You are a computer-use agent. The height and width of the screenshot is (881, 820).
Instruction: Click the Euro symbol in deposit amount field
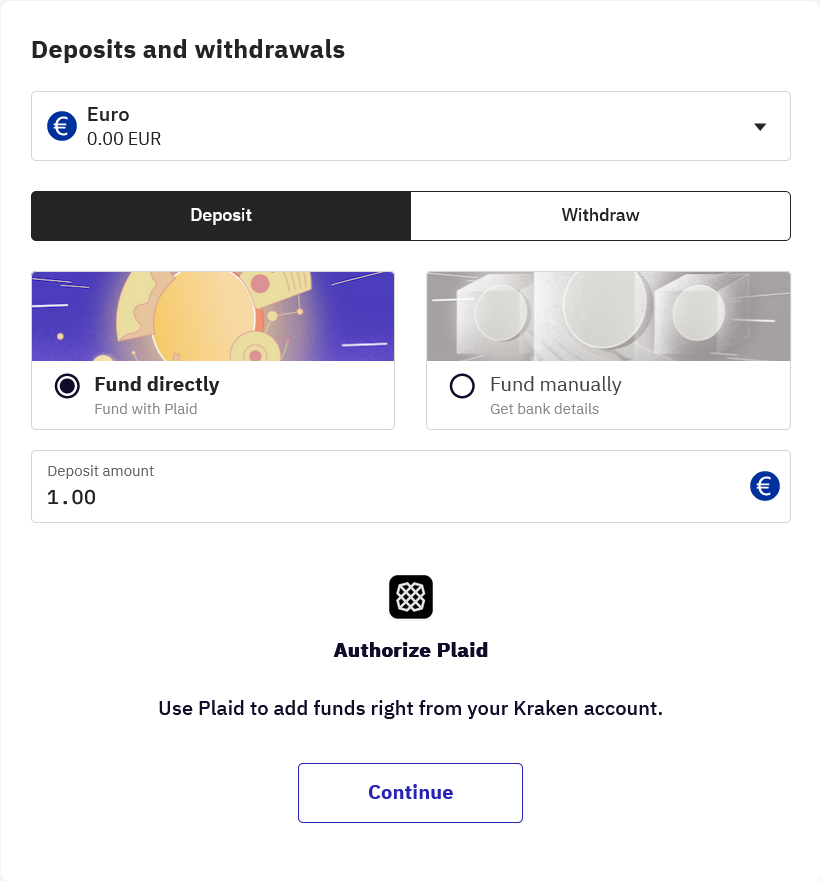(764, 486)
